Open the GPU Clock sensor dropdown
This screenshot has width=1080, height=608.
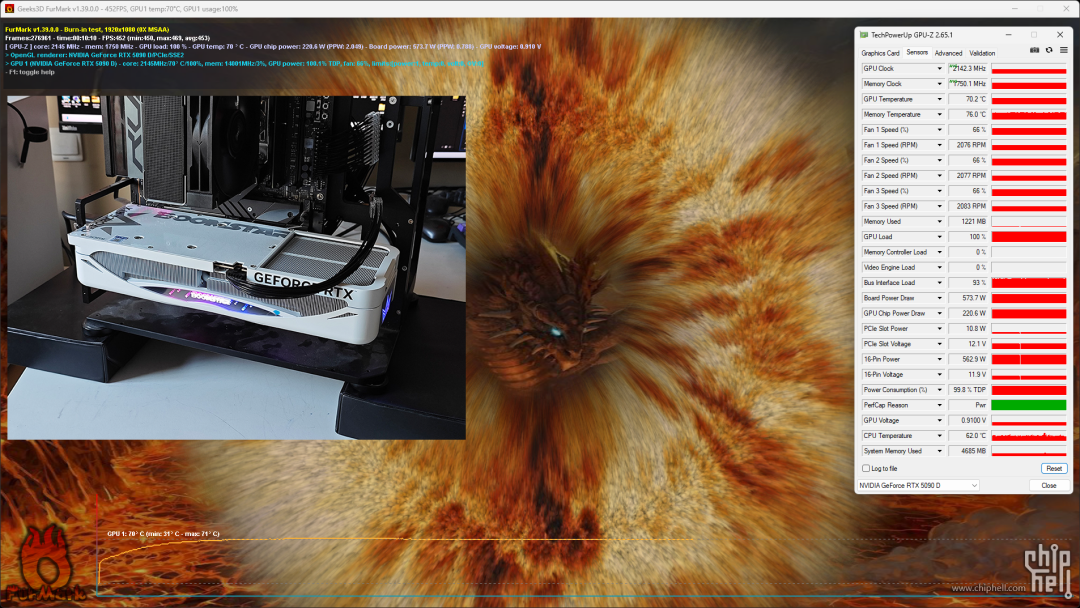point(939,69)
